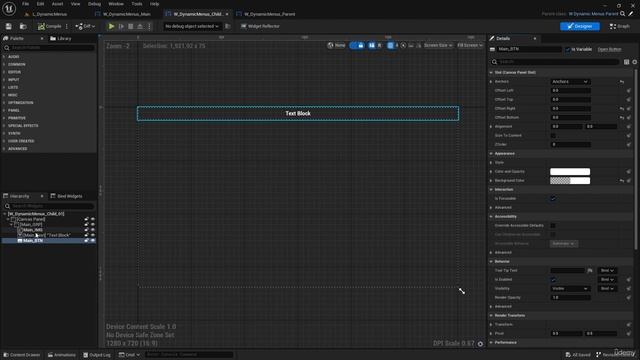Toggle the Is Focusable checkbox

pyautogui.click(x=553, y=198)
